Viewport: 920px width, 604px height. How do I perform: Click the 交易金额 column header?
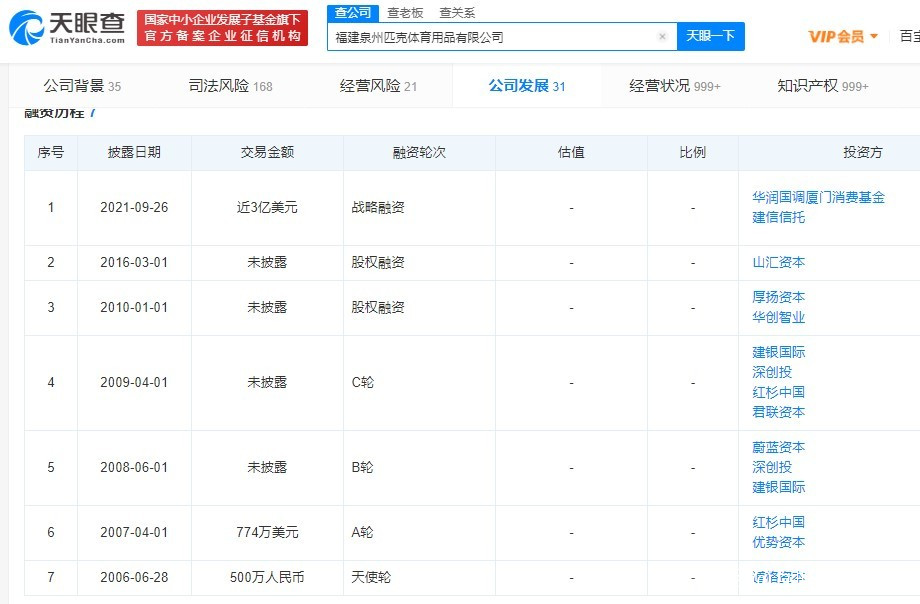(x=267, y=153)
